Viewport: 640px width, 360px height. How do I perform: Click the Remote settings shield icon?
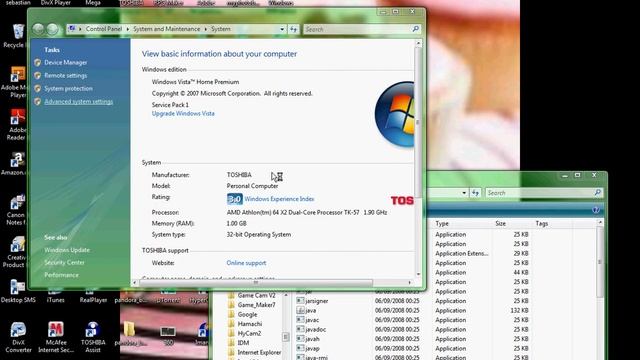pos(38,76)
